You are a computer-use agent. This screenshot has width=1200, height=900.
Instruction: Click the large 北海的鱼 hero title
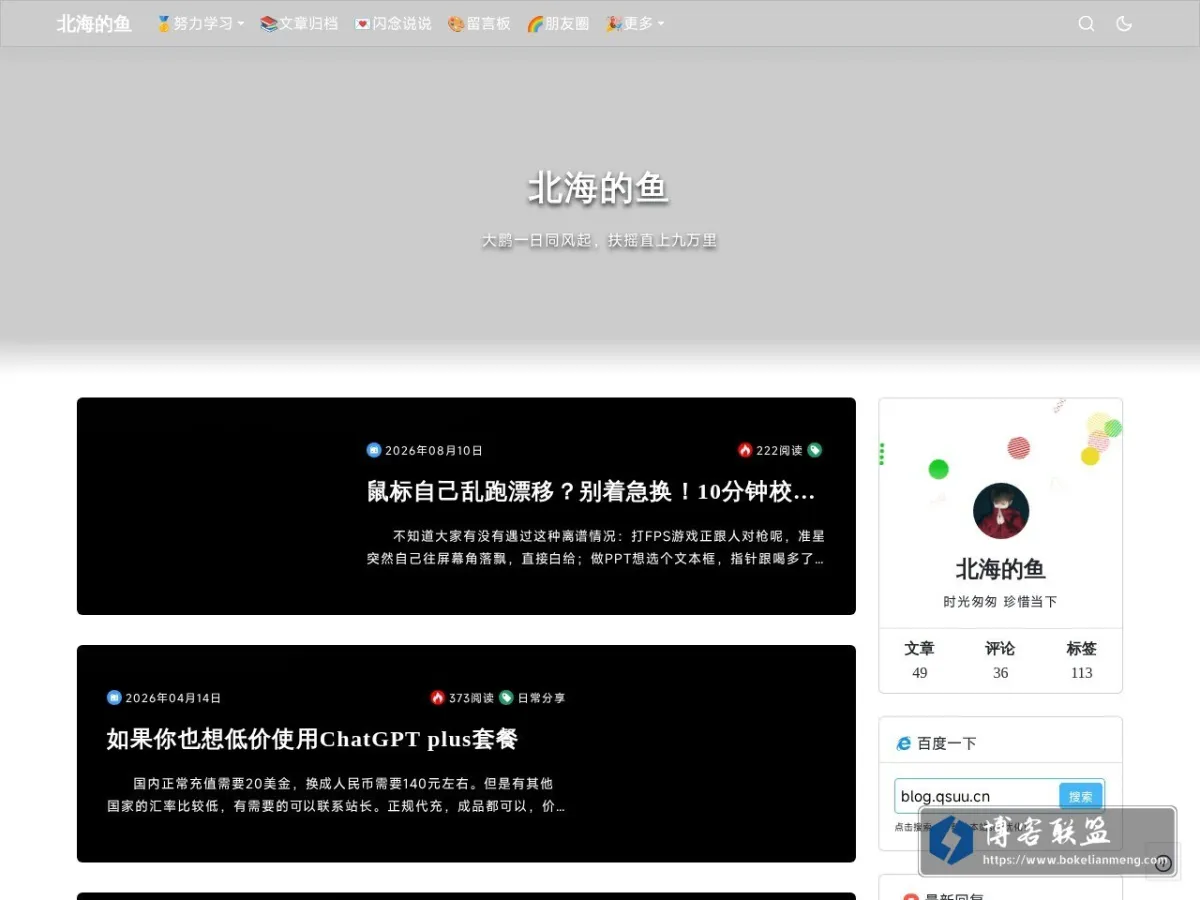(598, 188)
